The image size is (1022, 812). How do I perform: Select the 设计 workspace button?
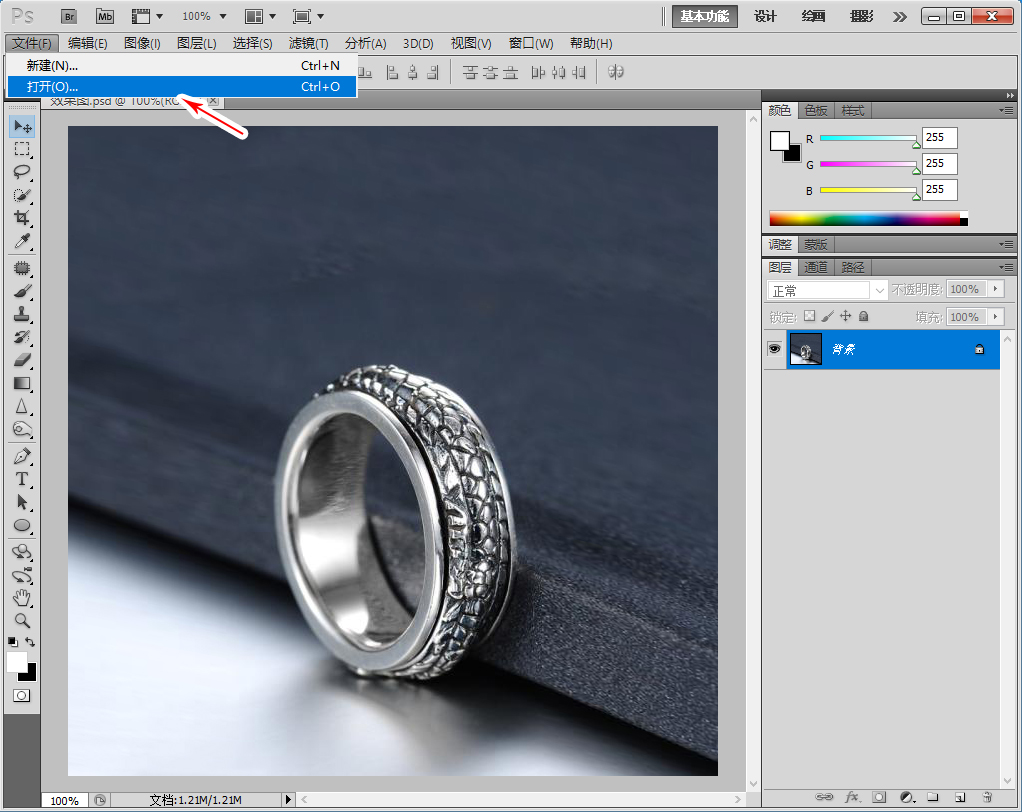pos(765,16)
